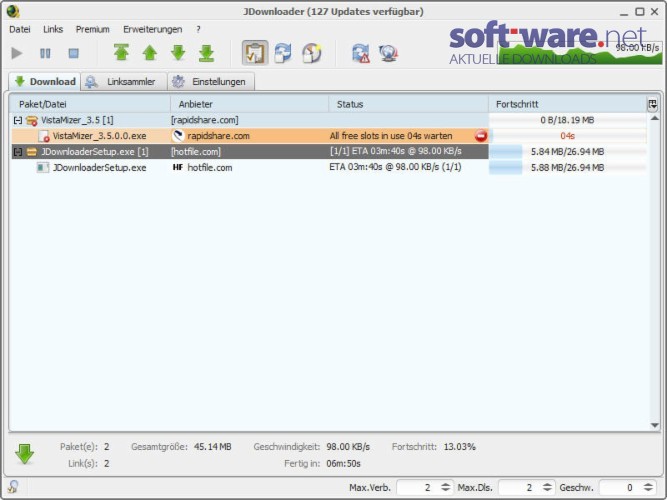The image size is (667, 500).
Task: Open the Datei menu
Action: (x=20, y=29)
